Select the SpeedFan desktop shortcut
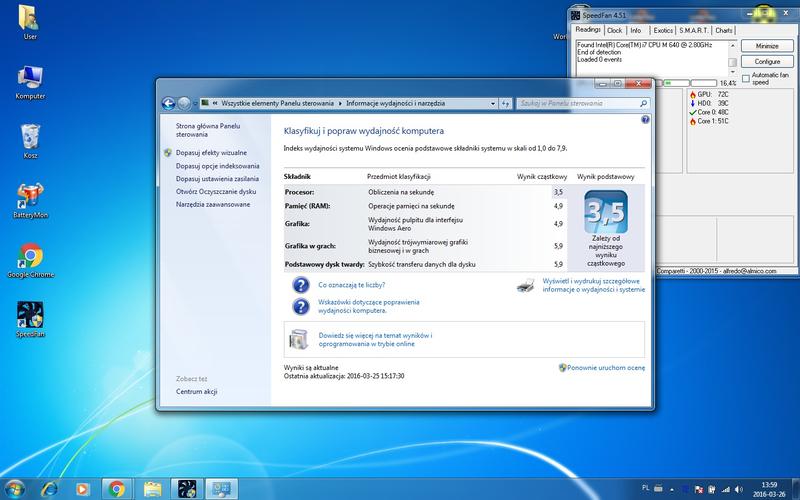This screenshot has height=500, width=800. (x=30, y=320)
